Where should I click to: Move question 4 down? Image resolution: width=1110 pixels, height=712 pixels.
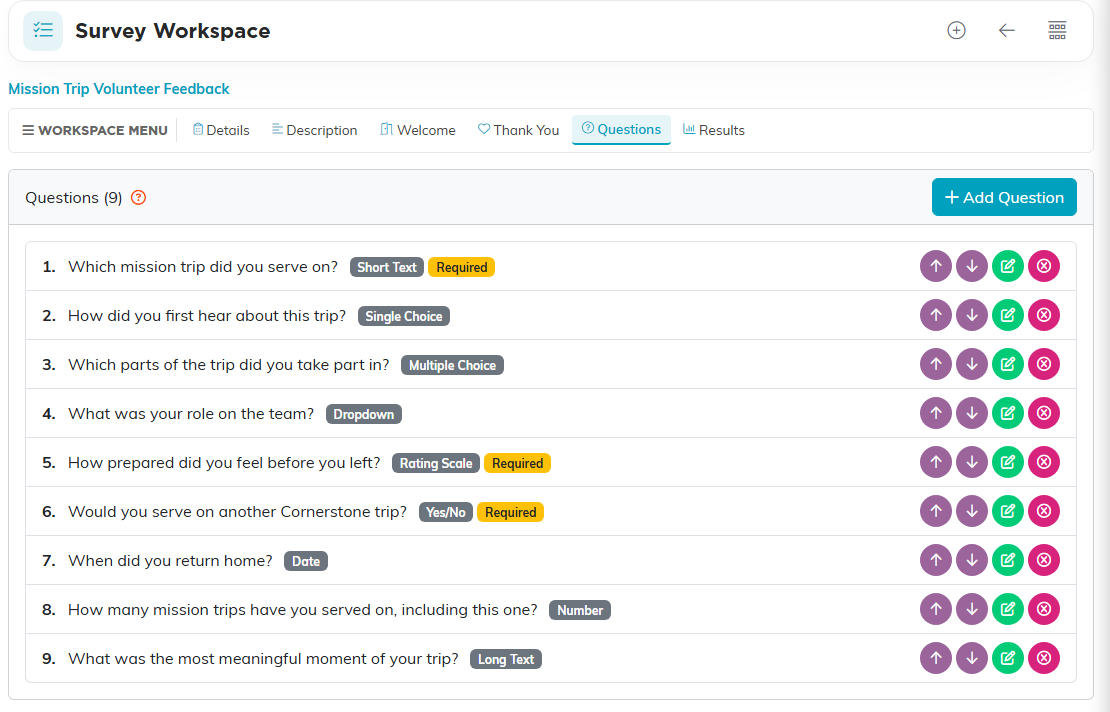click(972, 413)
